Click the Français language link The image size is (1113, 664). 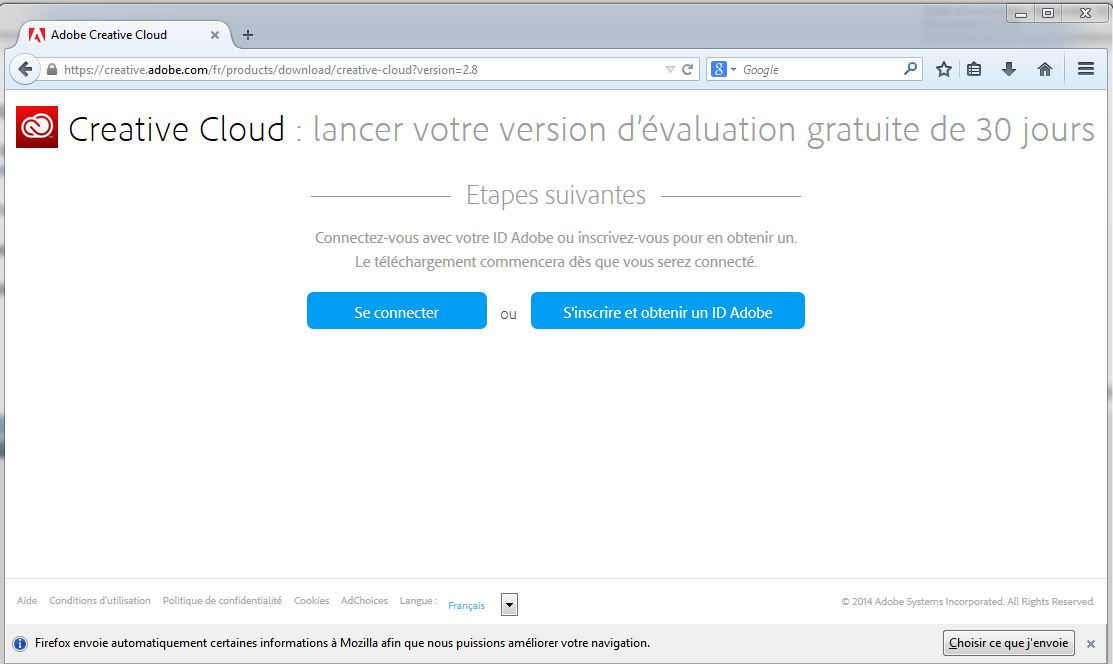pyautogui.click(x=466, y=606)
